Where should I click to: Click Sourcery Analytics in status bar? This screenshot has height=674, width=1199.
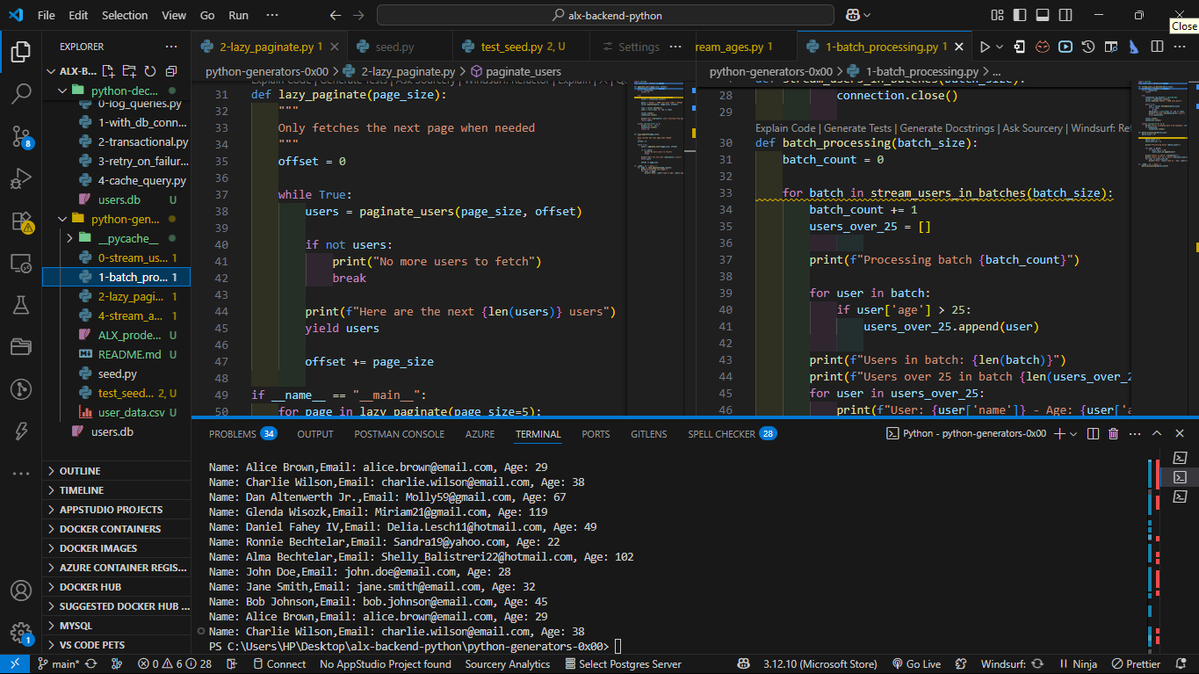[x=508, y=664]
